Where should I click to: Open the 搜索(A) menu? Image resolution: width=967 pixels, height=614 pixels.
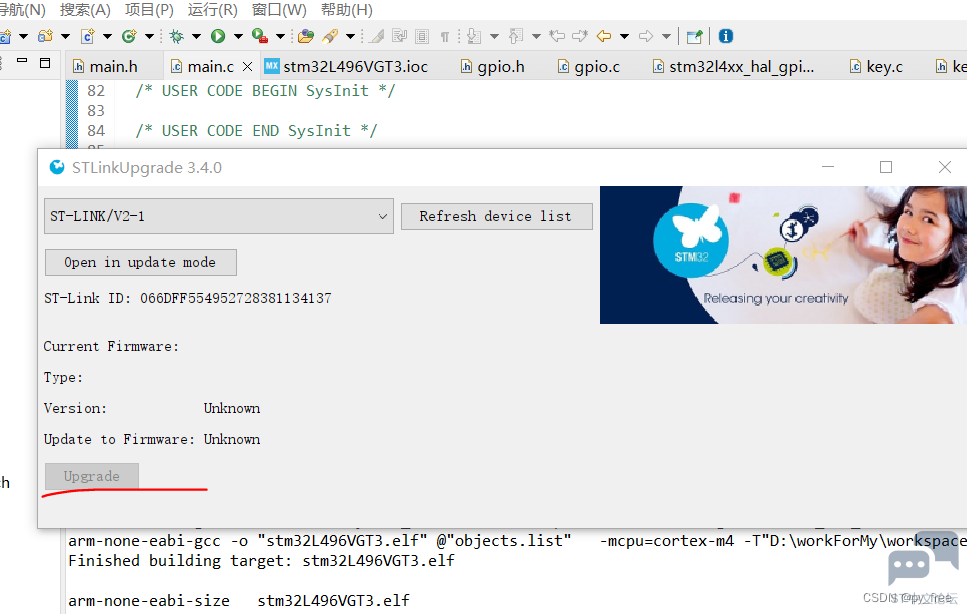click(85, 10)
